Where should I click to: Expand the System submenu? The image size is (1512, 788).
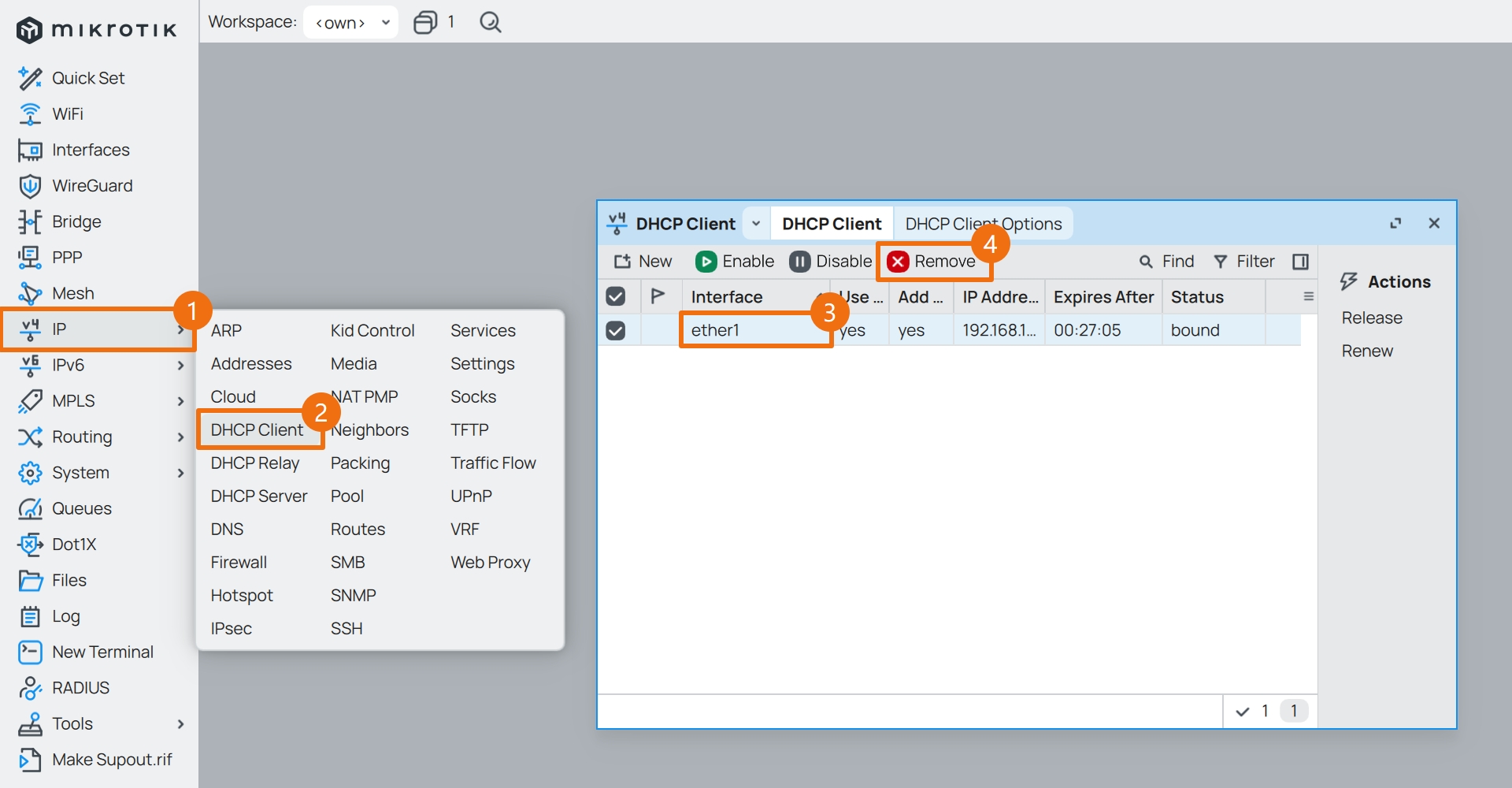[181, 473]
